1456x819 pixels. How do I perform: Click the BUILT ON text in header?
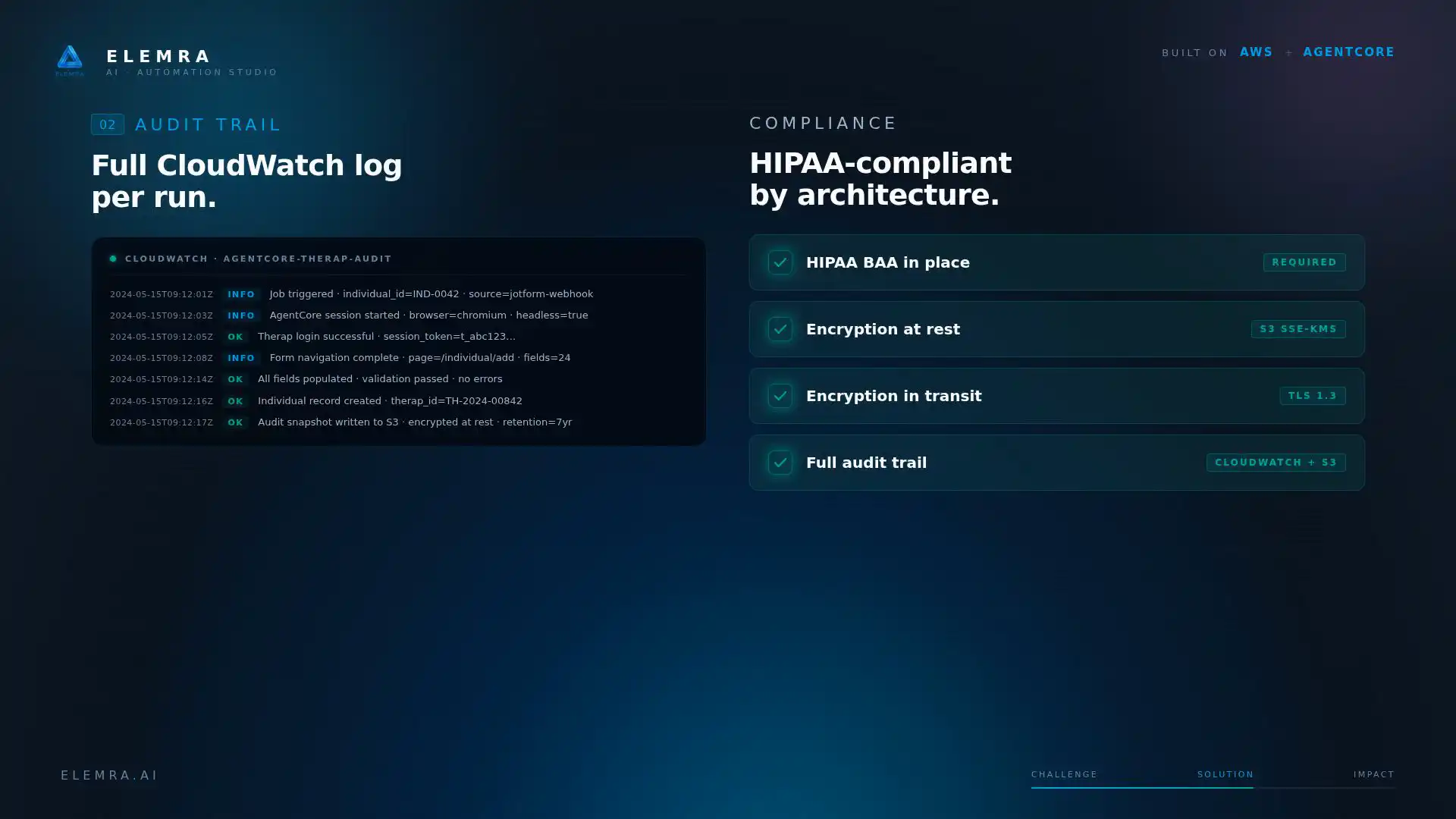tap(1194, 53)
